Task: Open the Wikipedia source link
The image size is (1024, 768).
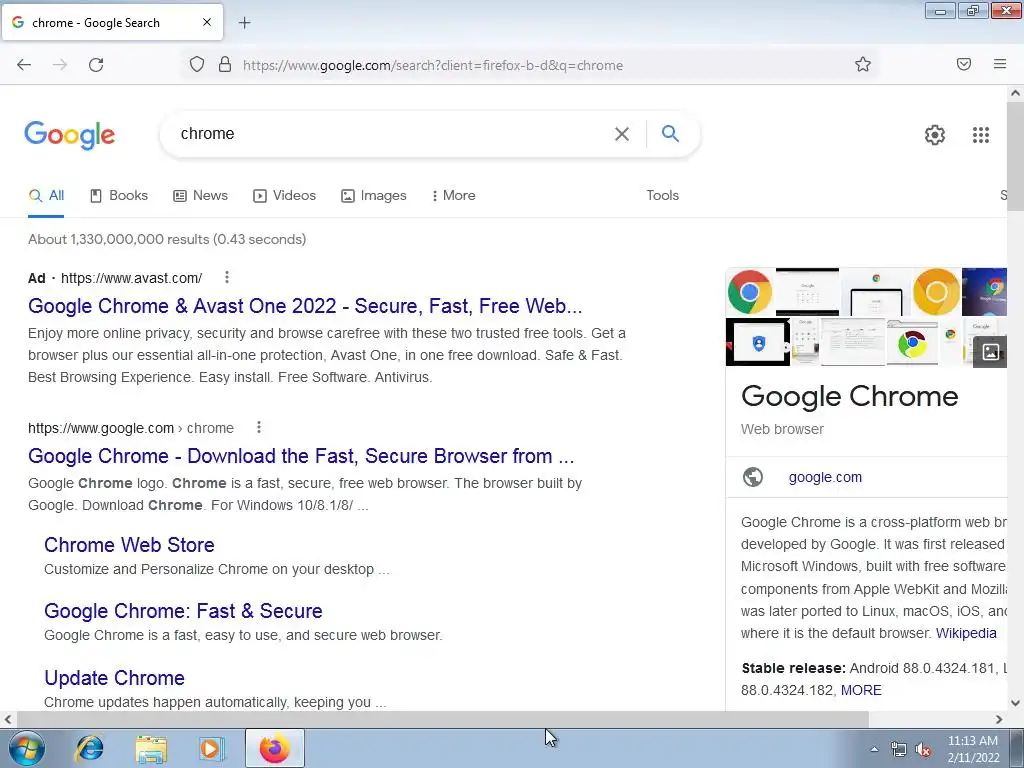Action: pos(966,633)
